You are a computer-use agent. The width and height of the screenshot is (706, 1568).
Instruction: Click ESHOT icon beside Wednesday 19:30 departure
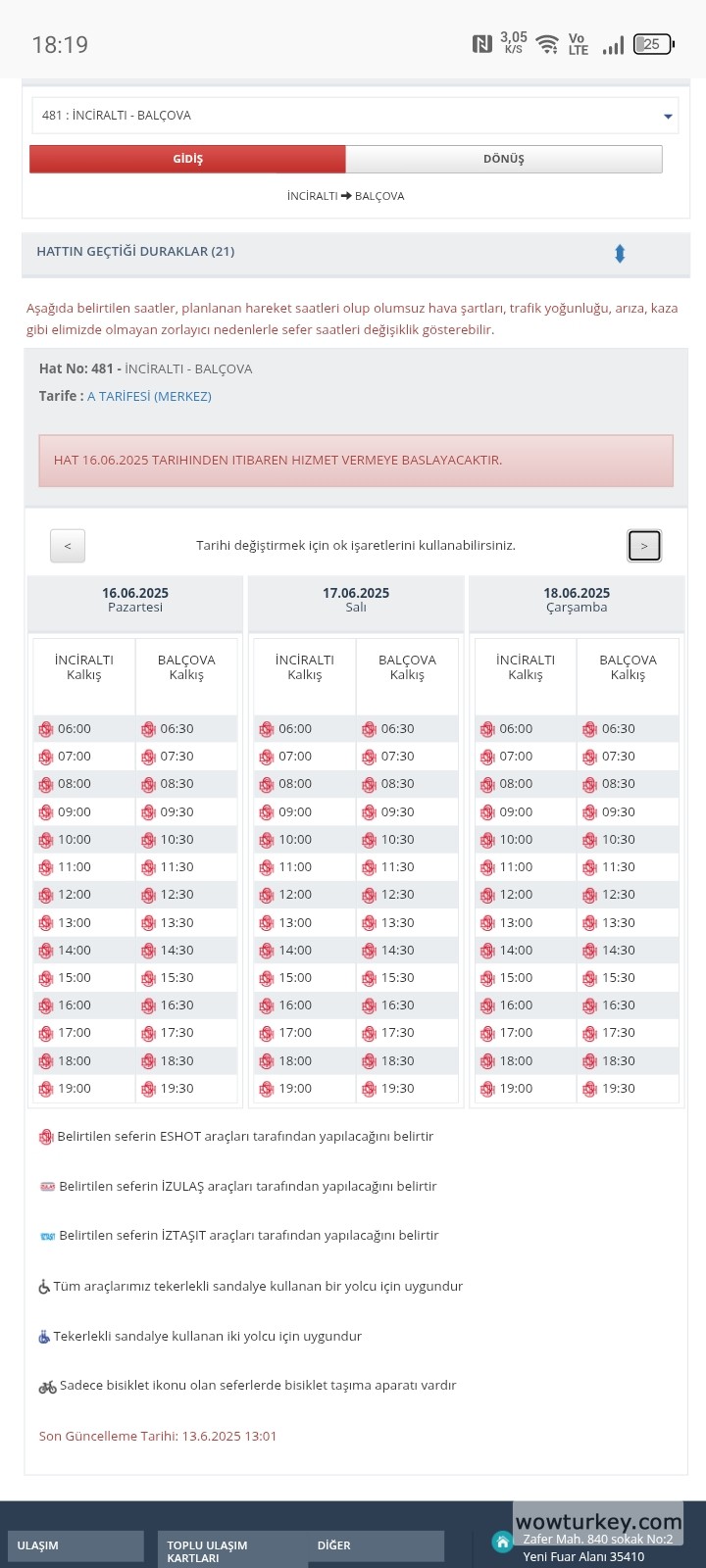[589, 1089]
